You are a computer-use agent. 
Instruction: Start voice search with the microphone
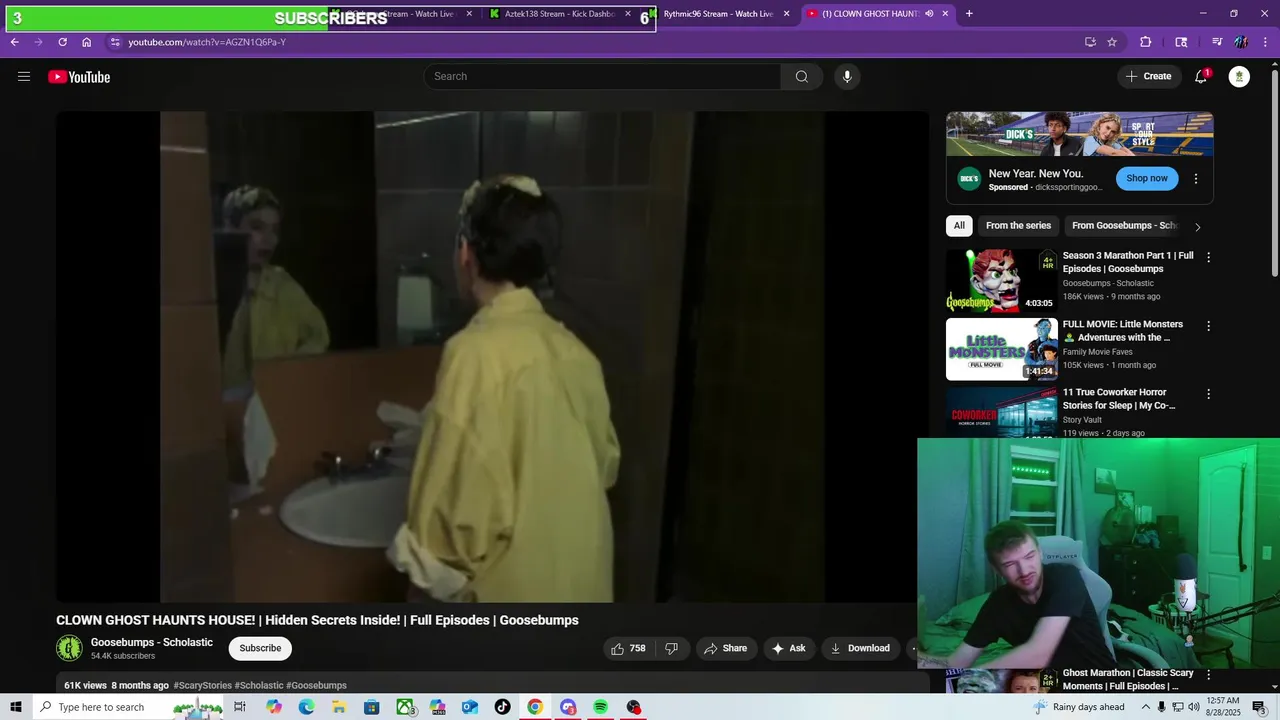(847, 77)
